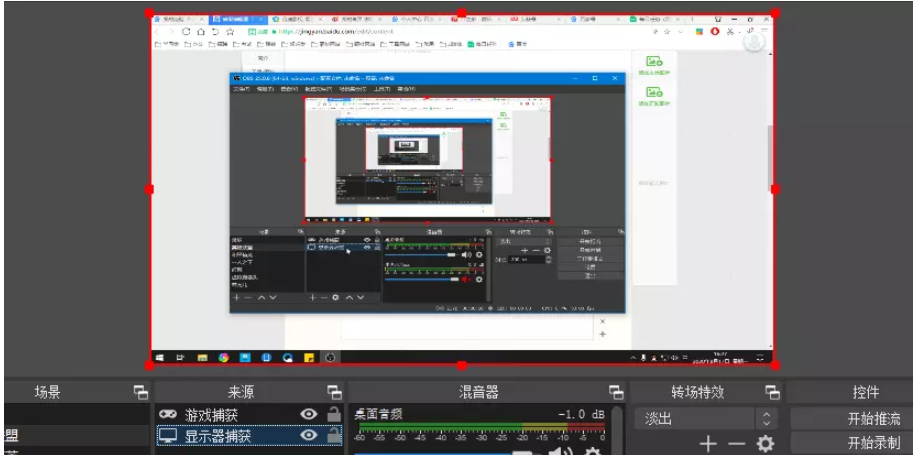Click the bookmark star in browser toolbar
The image size is (914, 455).
click(230, 31)
